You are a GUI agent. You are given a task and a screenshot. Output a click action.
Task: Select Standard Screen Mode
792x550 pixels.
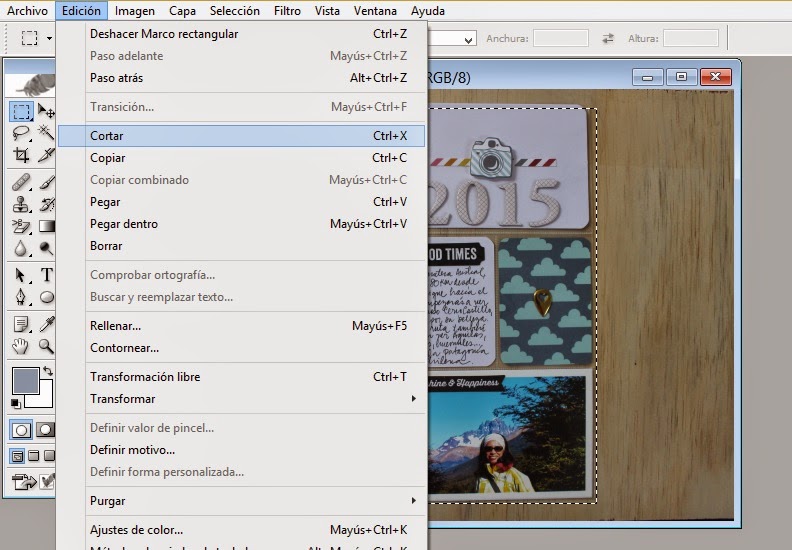[x=17, y=456]
